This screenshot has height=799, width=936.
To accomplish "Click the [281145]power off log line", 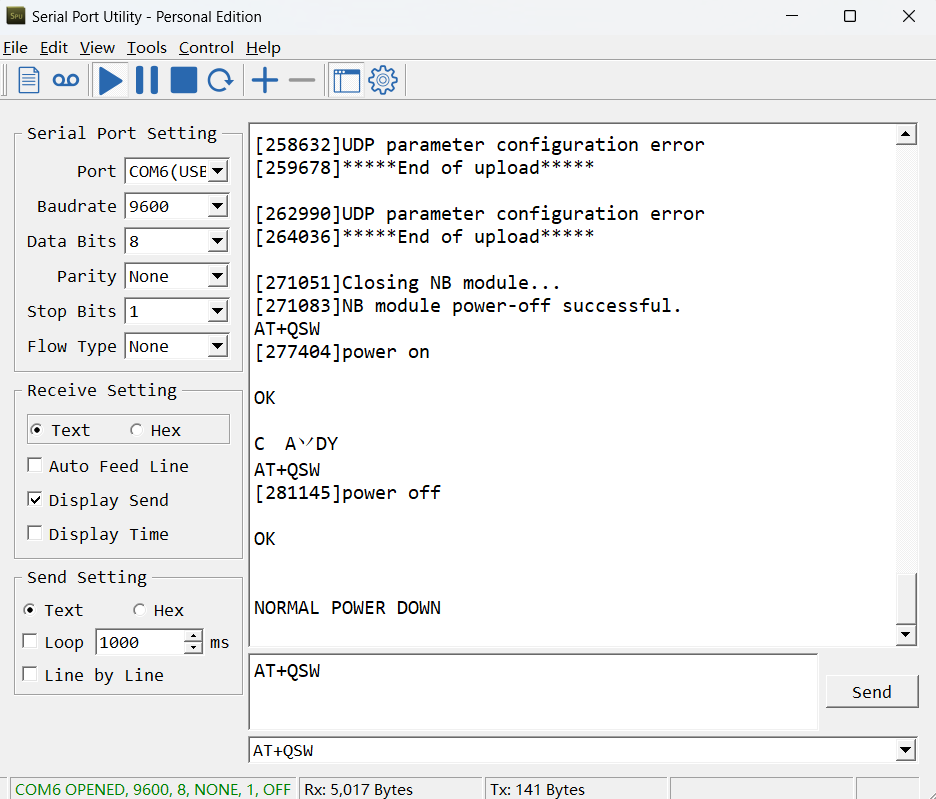I will click(347, 493).
